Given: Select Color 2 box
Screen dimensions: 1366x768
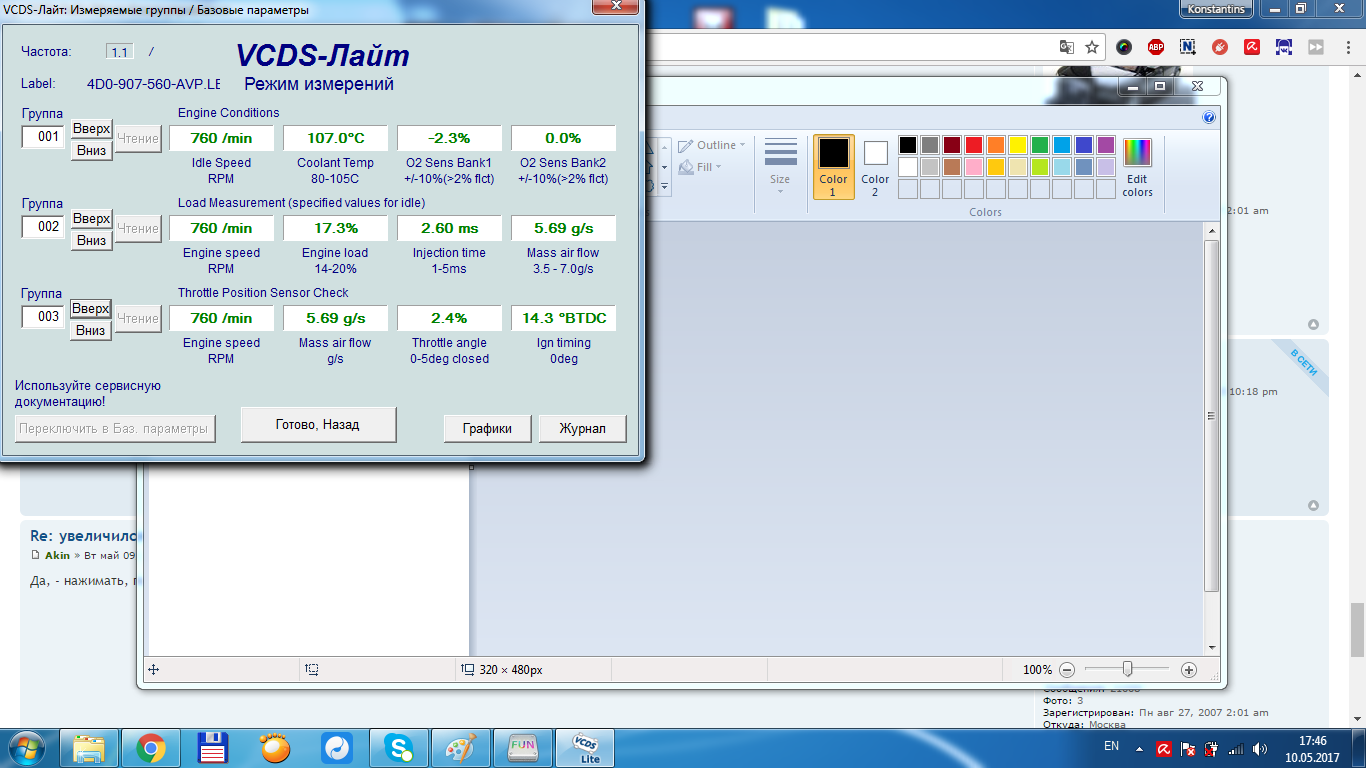Looking at the screenshot, I should (x=875, y=167).
